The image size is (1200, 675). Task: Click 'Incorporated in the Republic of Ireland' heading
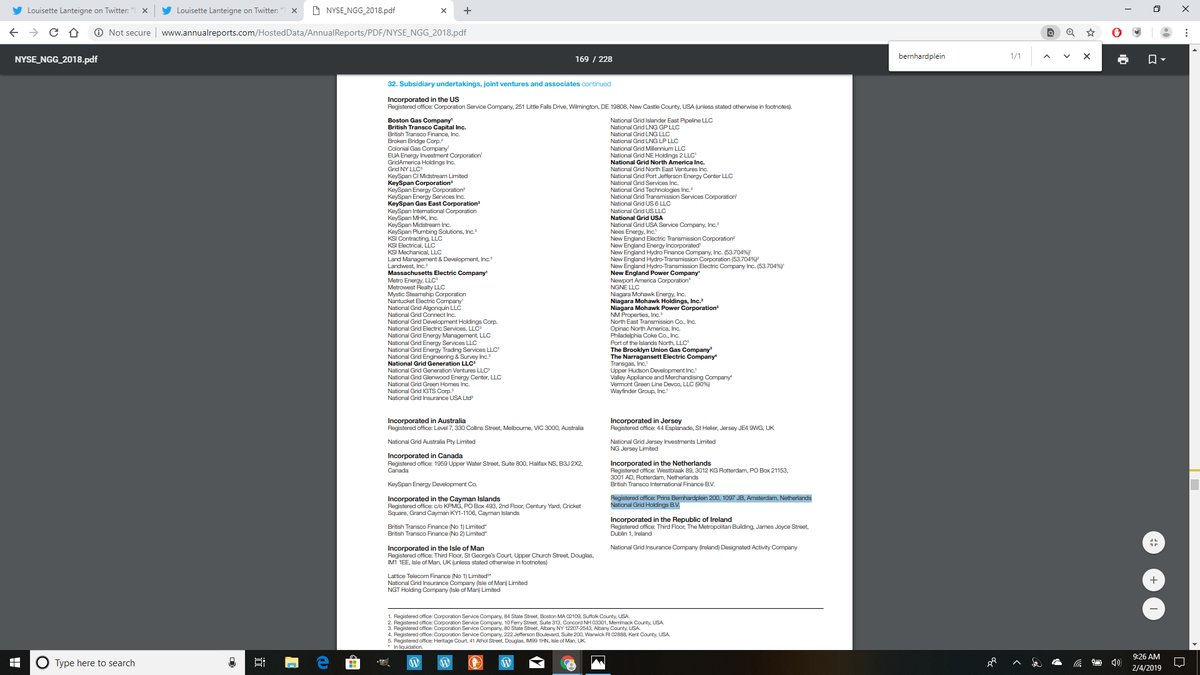(670, 520)
